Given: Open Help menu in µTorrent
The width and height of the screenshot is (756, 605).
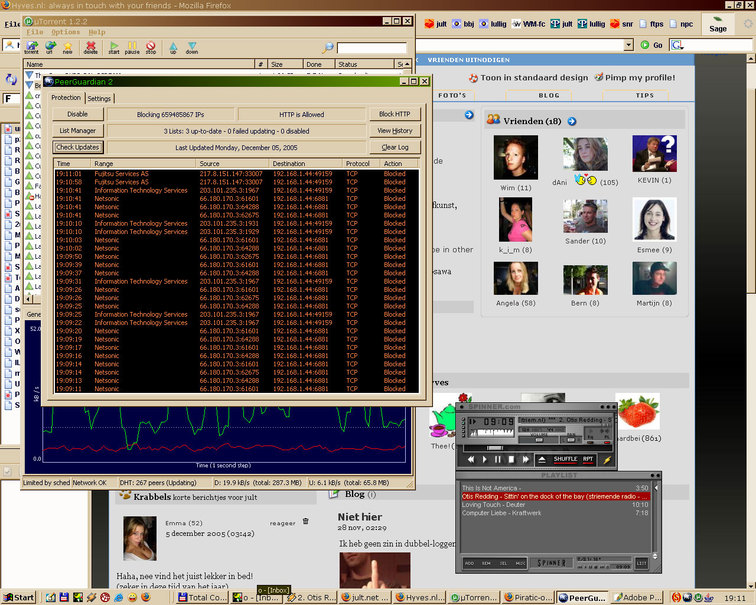Looking at the screenshot, I should coord(96,32).
